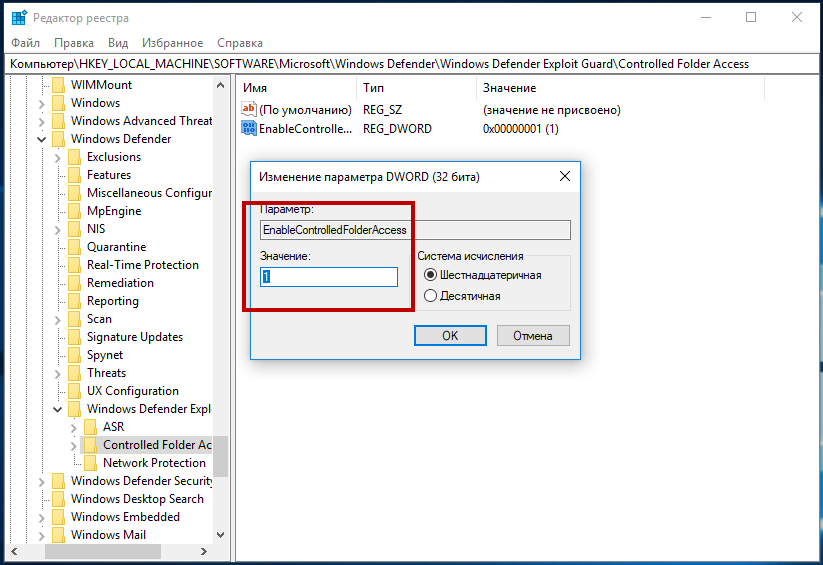The image size is (823, 565).
Task: Expand the NIS node
Action: click(x=58, y=229)
